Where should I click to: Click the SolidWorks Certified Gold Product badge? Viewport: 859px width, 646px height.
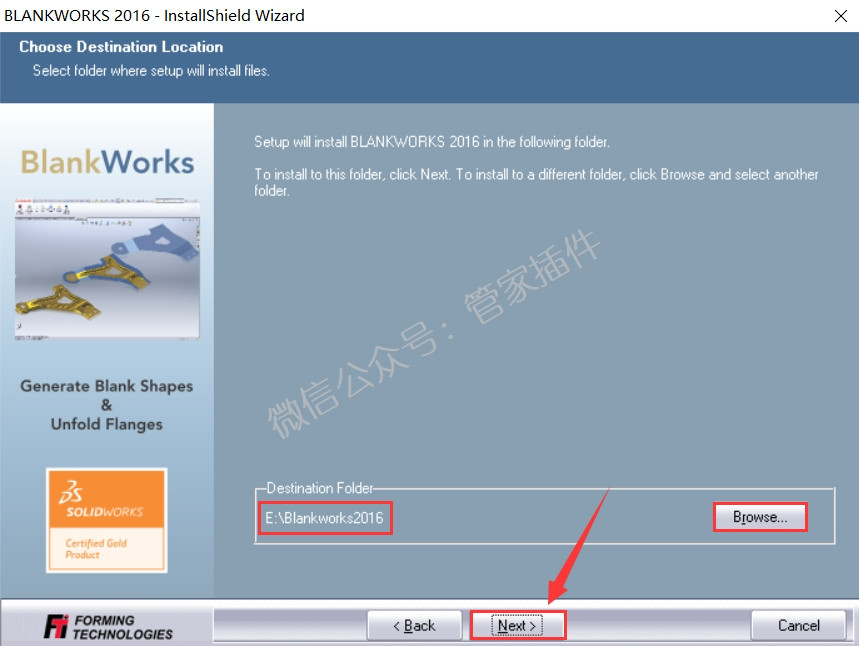tap(107, 520)
